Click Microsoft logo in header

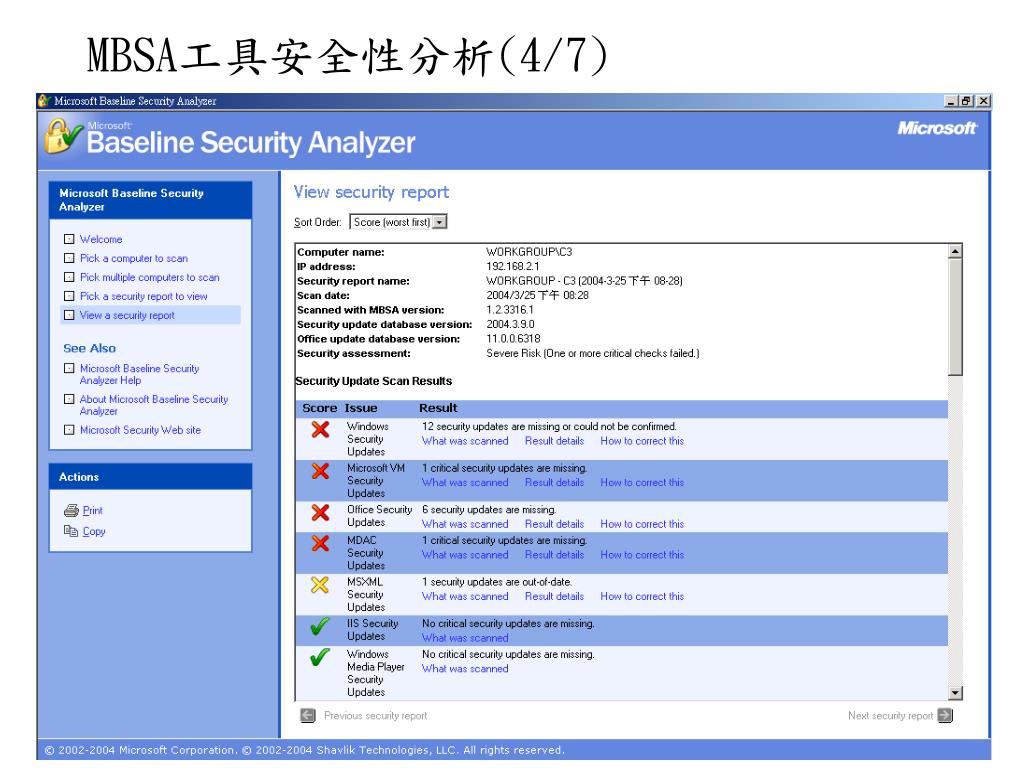coord(937,128)
